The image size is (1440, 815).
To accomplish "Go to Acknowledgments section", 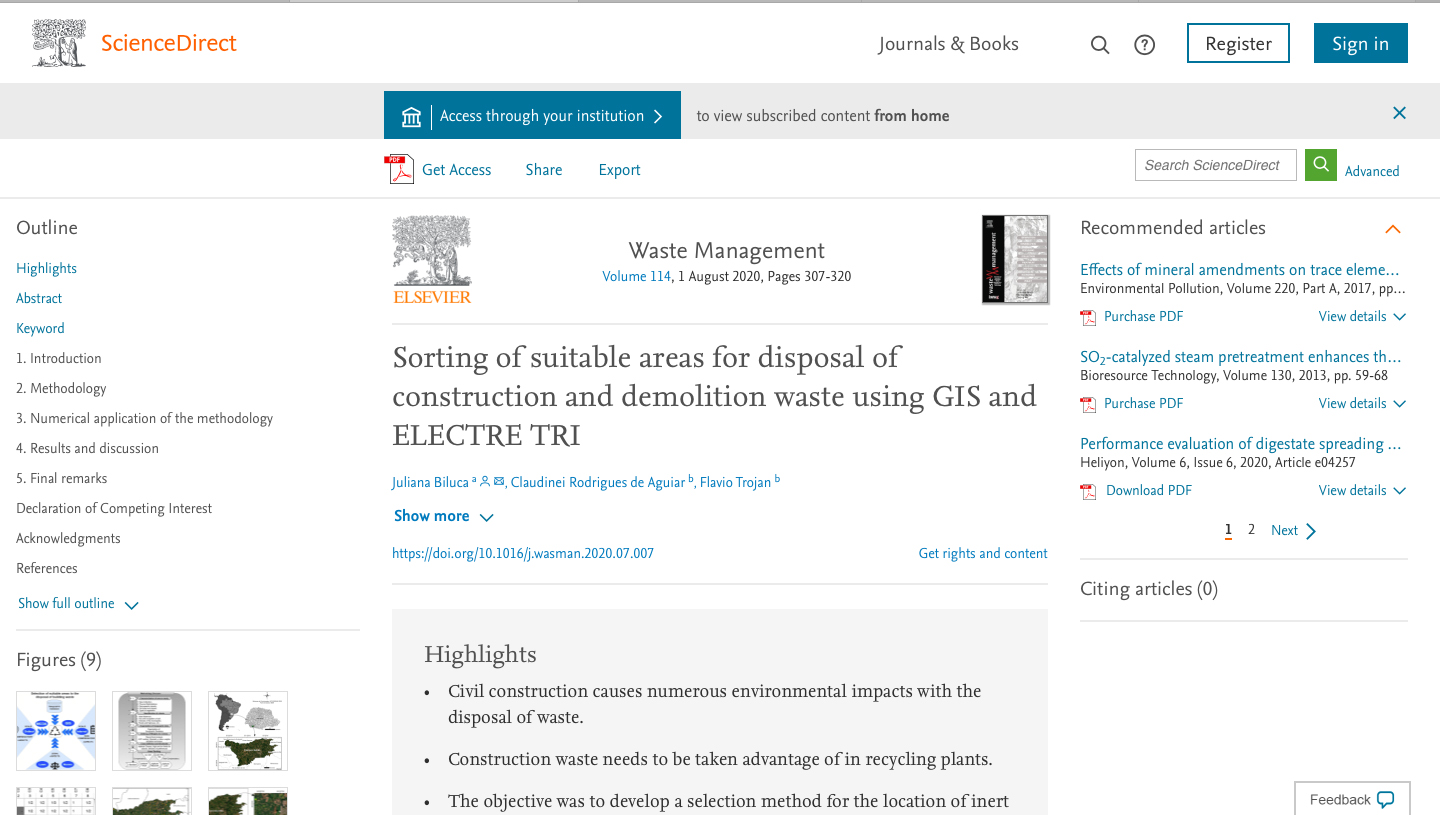I will point(68,538).
